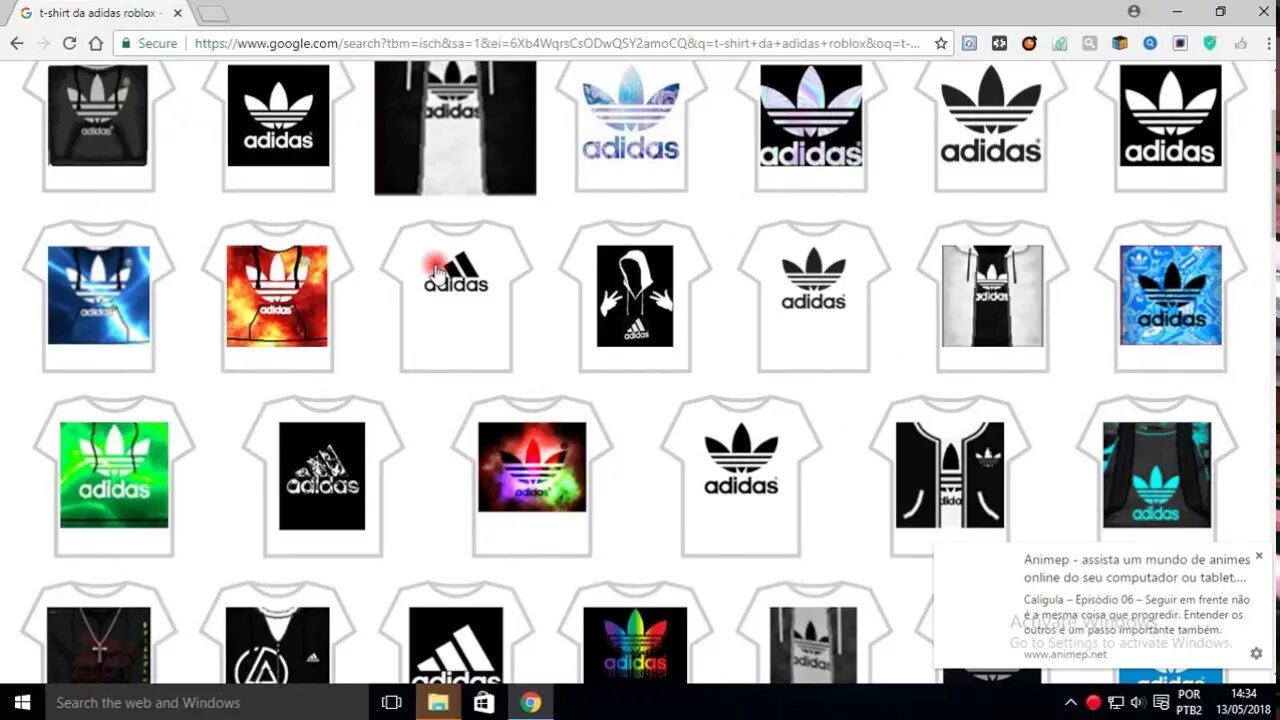Open a new browser tab

[x=212, y=13]
